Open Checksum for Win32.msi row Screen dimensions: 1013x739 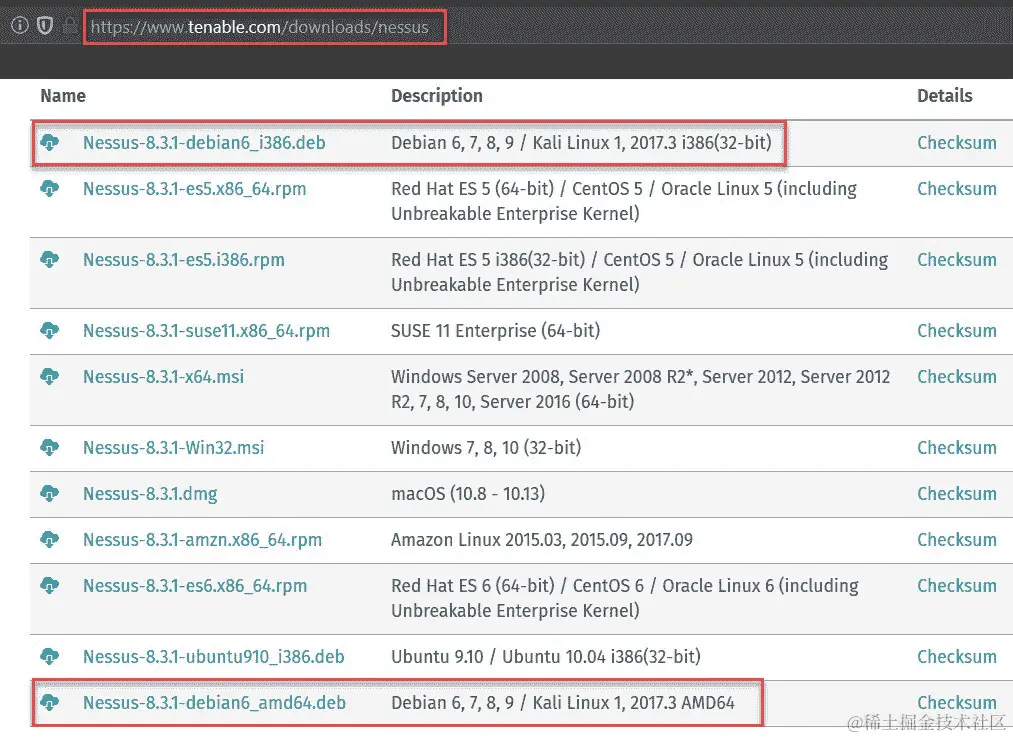click(957, 448)
